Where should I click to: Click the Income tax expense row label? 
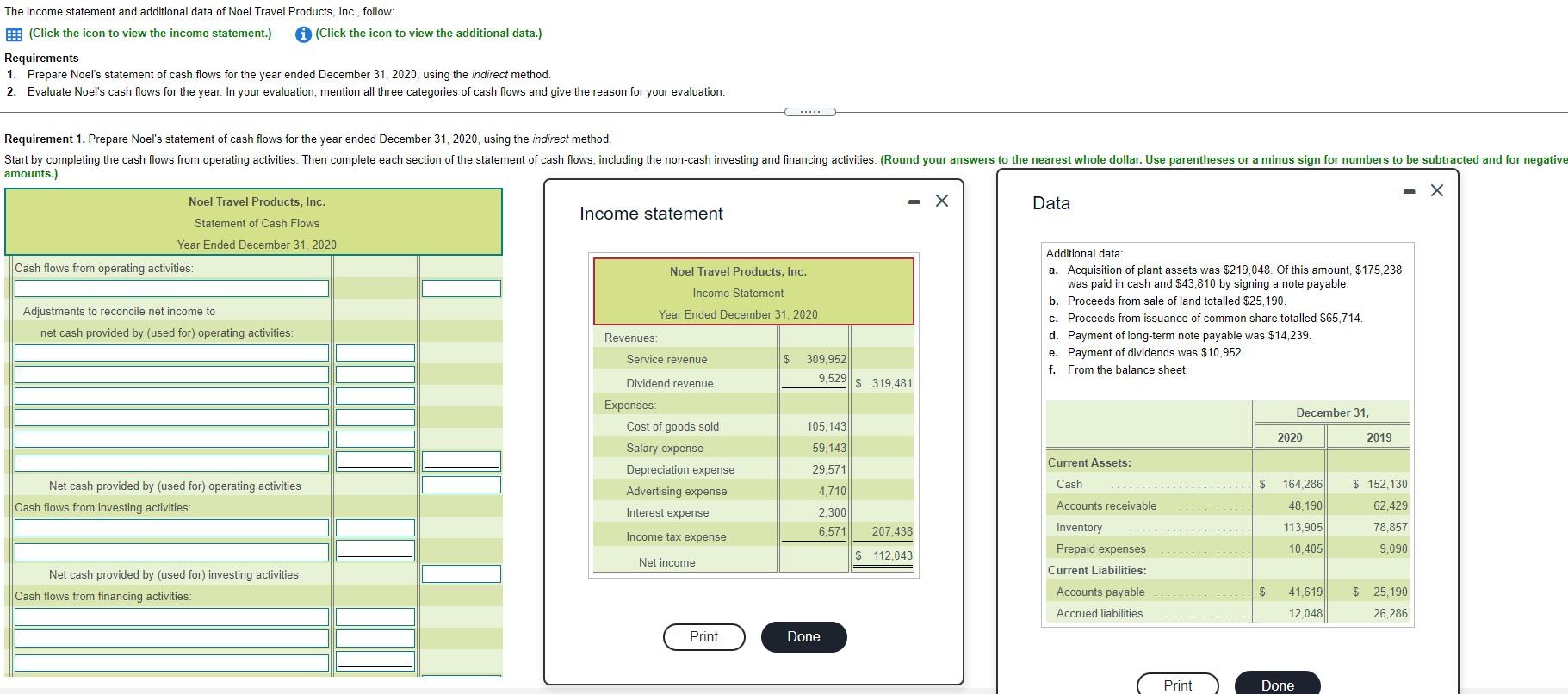[x=676, y=536]
